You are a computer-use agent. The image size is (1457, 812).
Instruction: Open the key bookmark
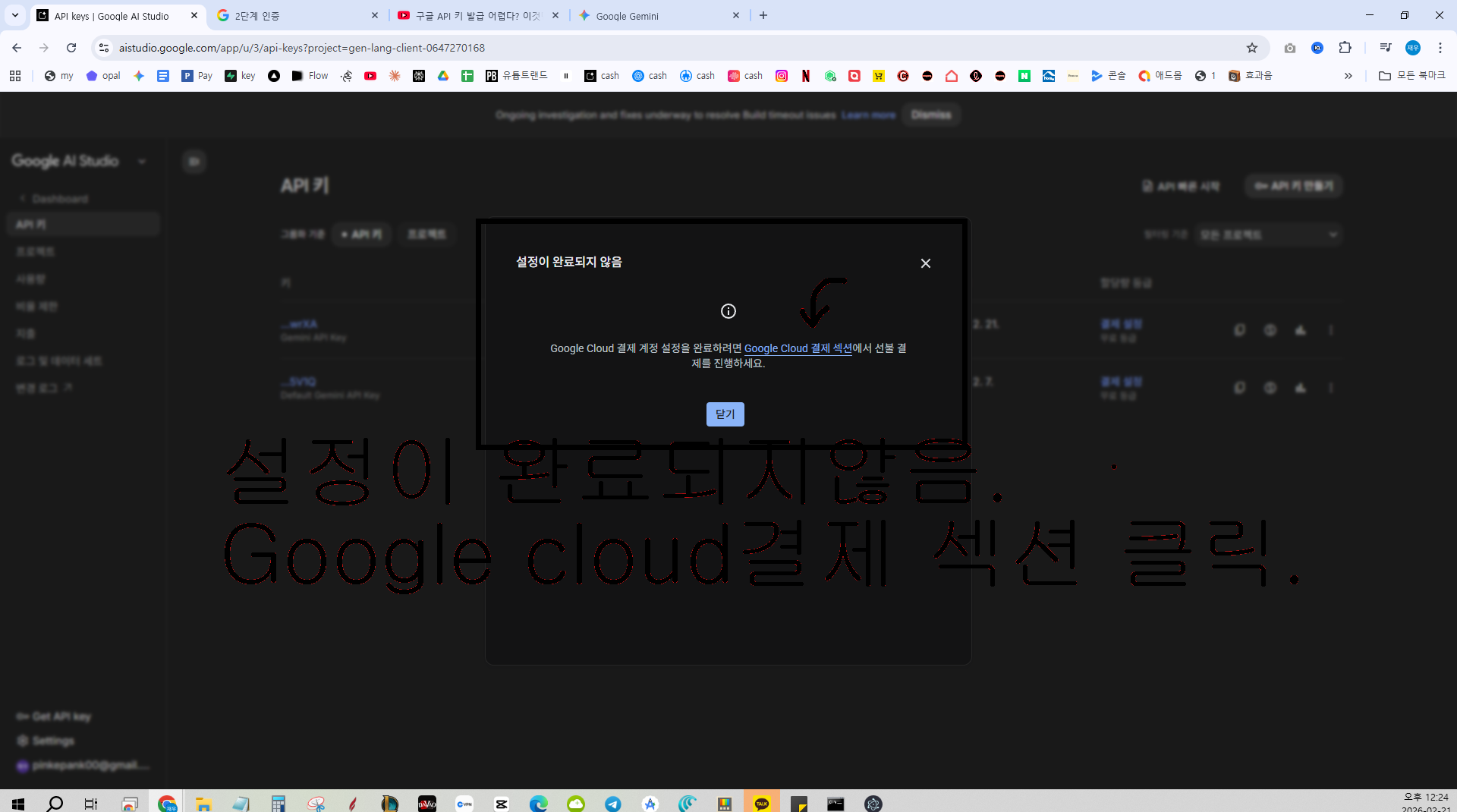tap(240, 76)
